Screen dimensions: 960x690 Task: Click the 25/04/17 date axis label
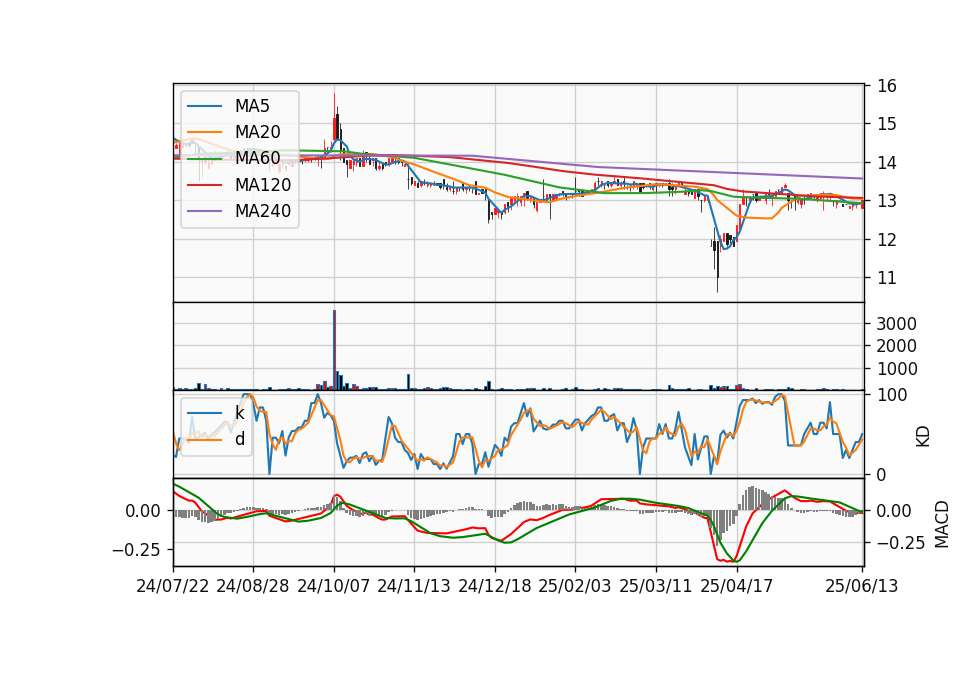coord(737,586)
